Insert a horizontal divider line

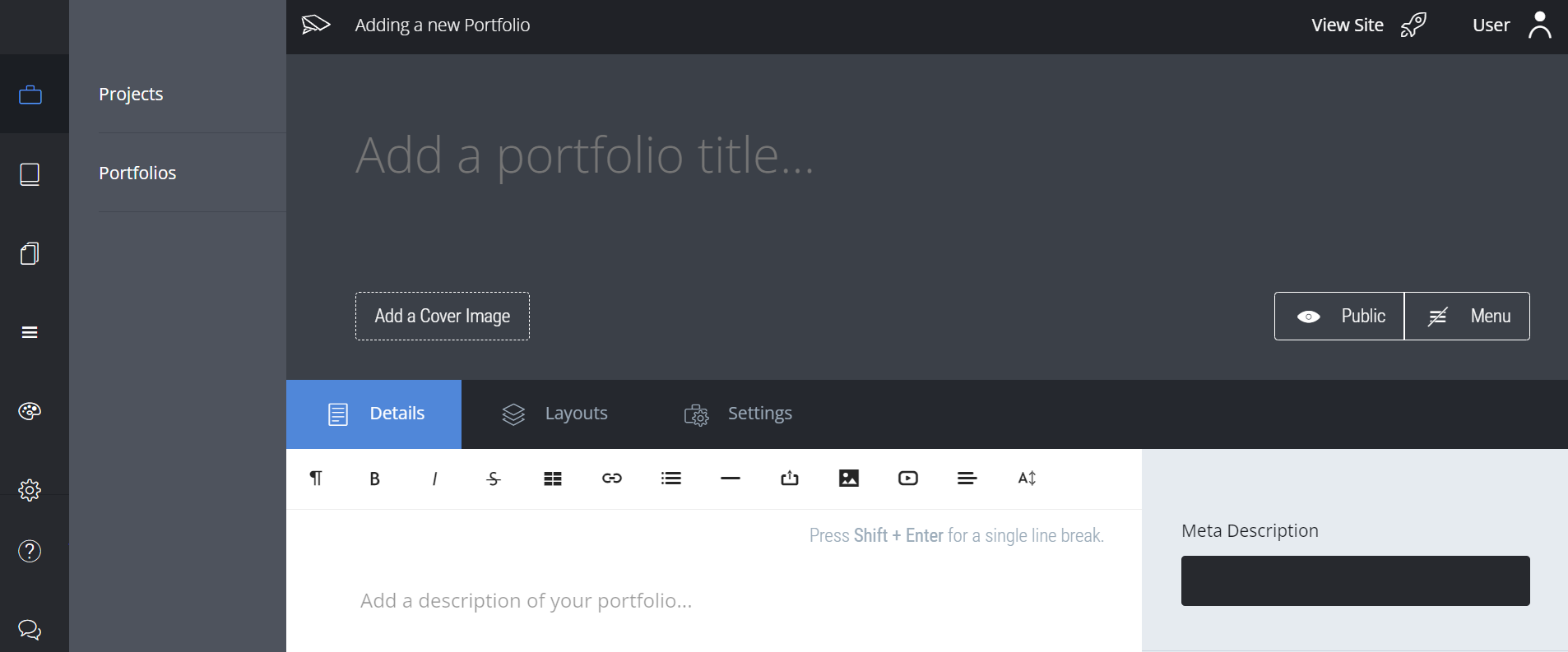click(730, 478)
